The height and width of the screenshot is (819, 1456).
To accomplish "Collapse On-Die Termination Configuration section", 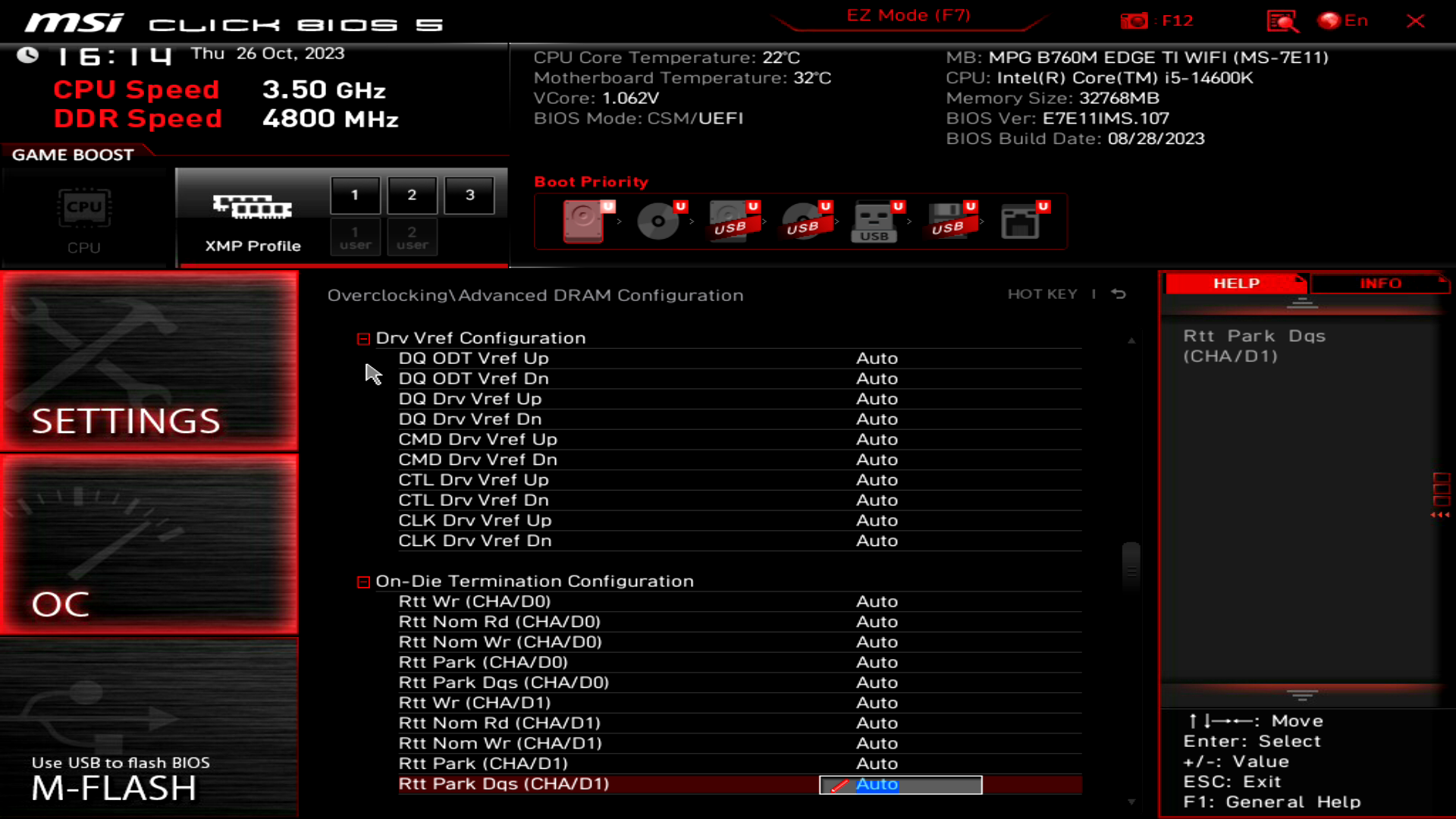I will [x=363, y=582].
